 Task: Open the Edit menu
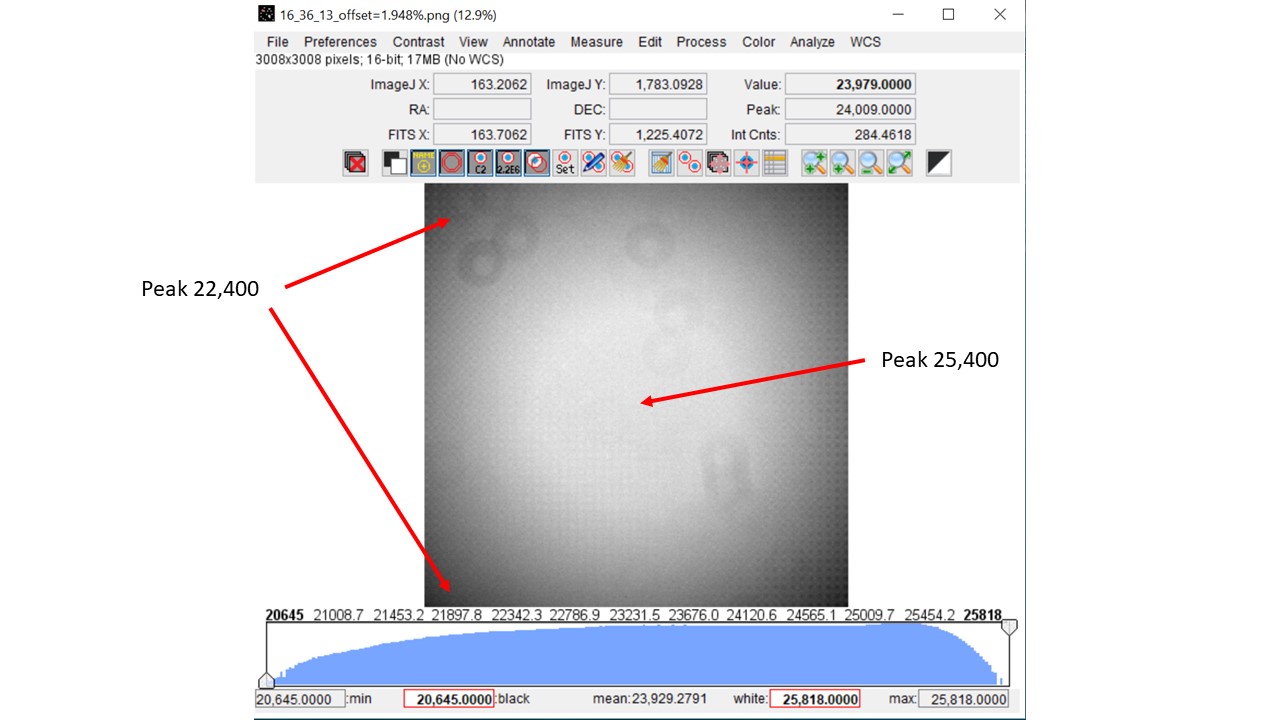pyautogui.click(x=650, y=42)
